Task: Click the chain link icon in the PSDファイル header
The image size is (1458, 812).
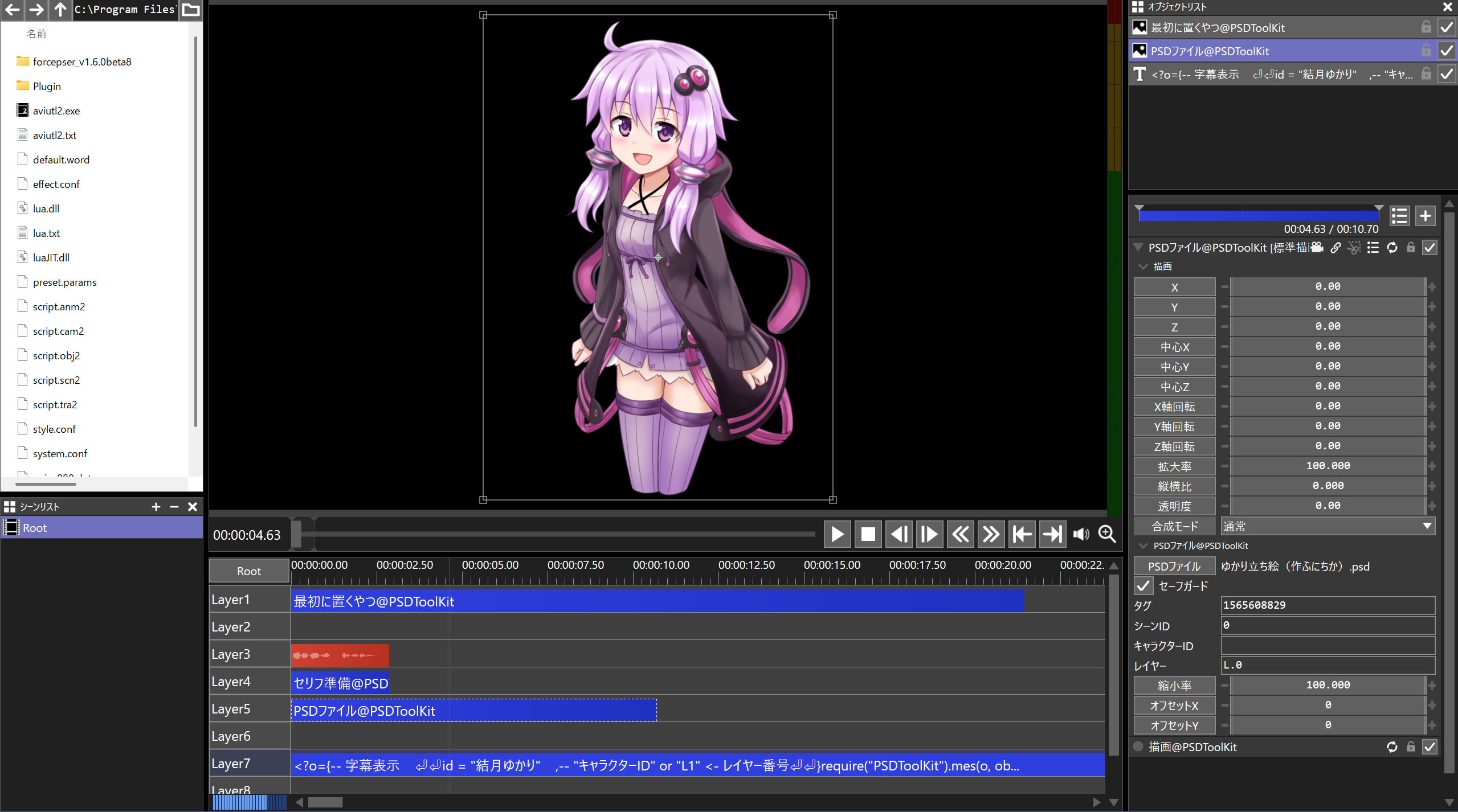Action: click(1336, 247)
